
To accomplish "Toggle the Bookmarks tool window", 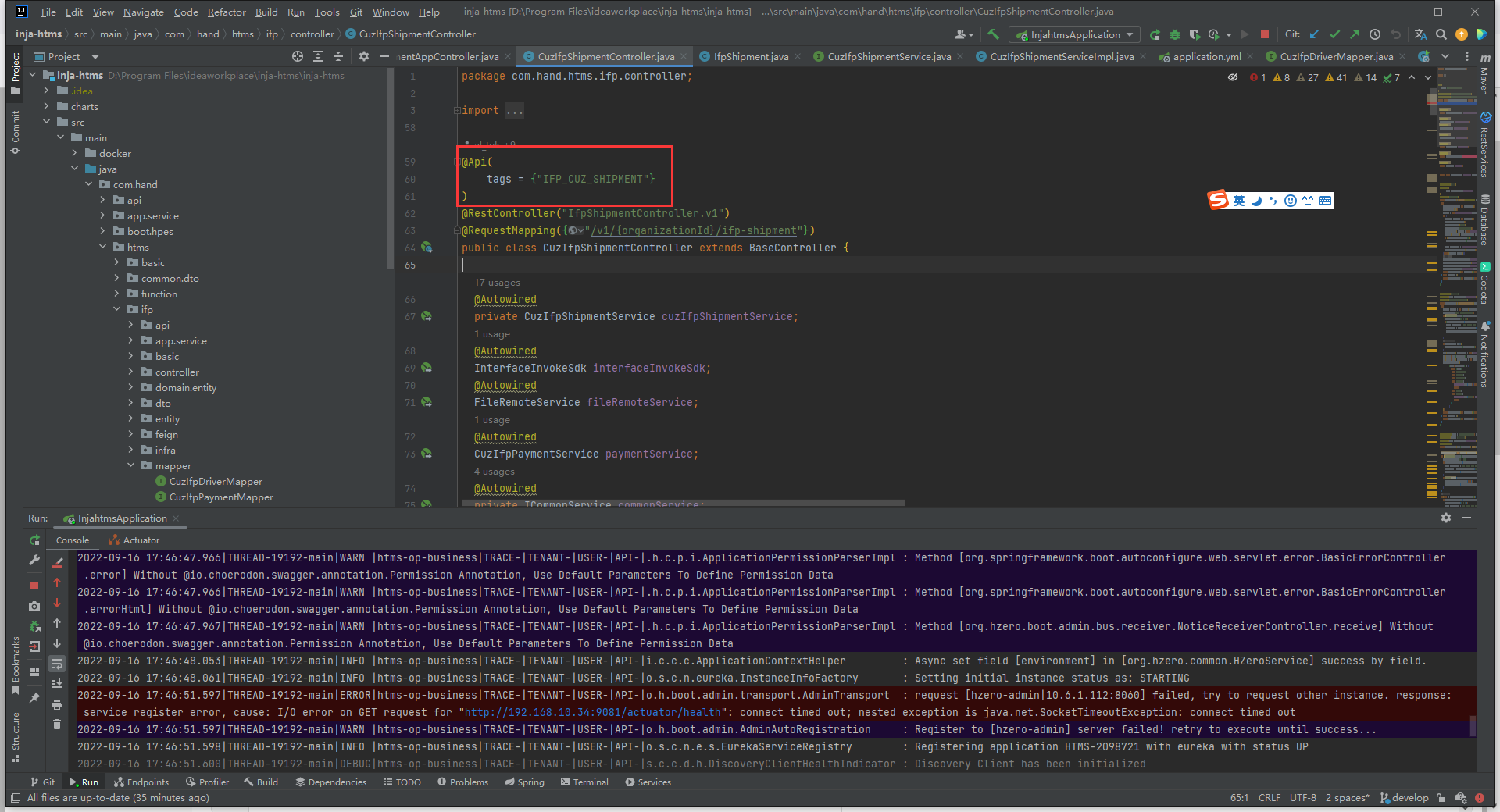I will point(15,665).
